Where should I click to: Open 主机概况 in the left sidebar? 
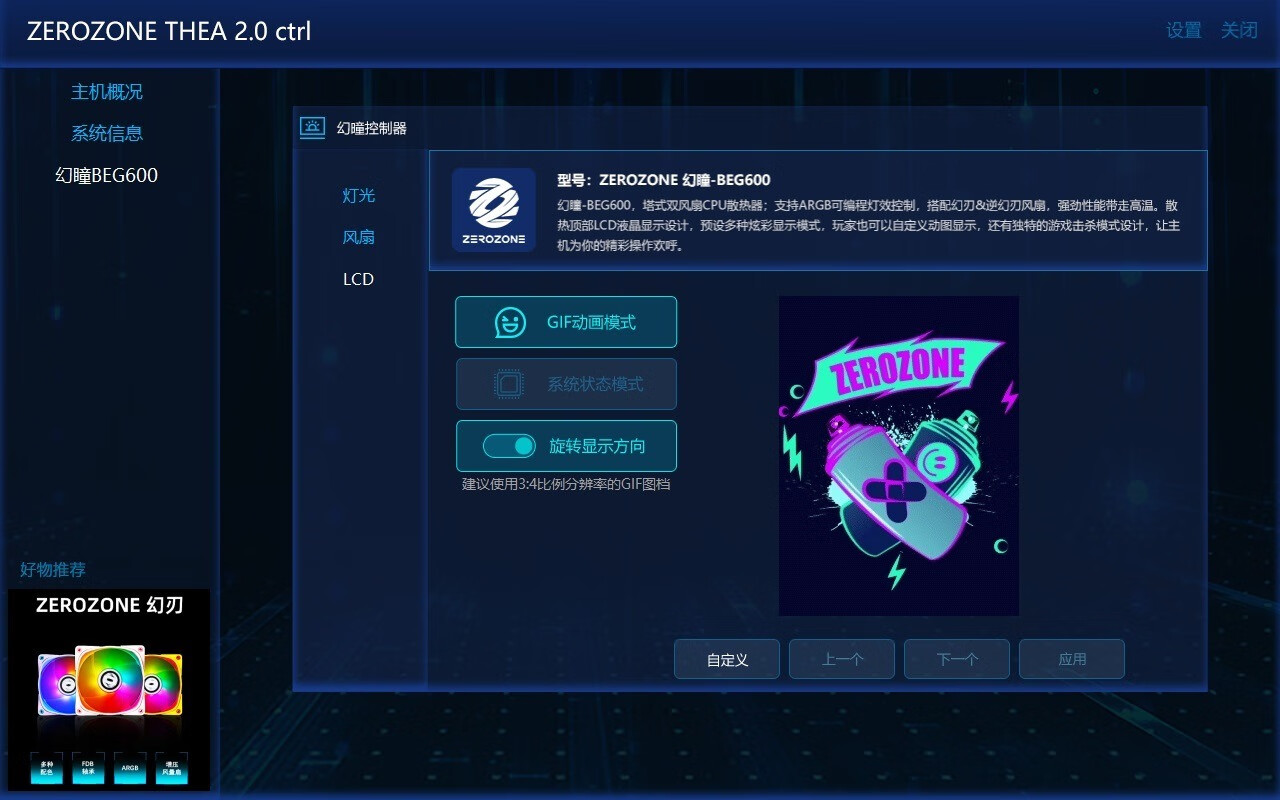107,92
